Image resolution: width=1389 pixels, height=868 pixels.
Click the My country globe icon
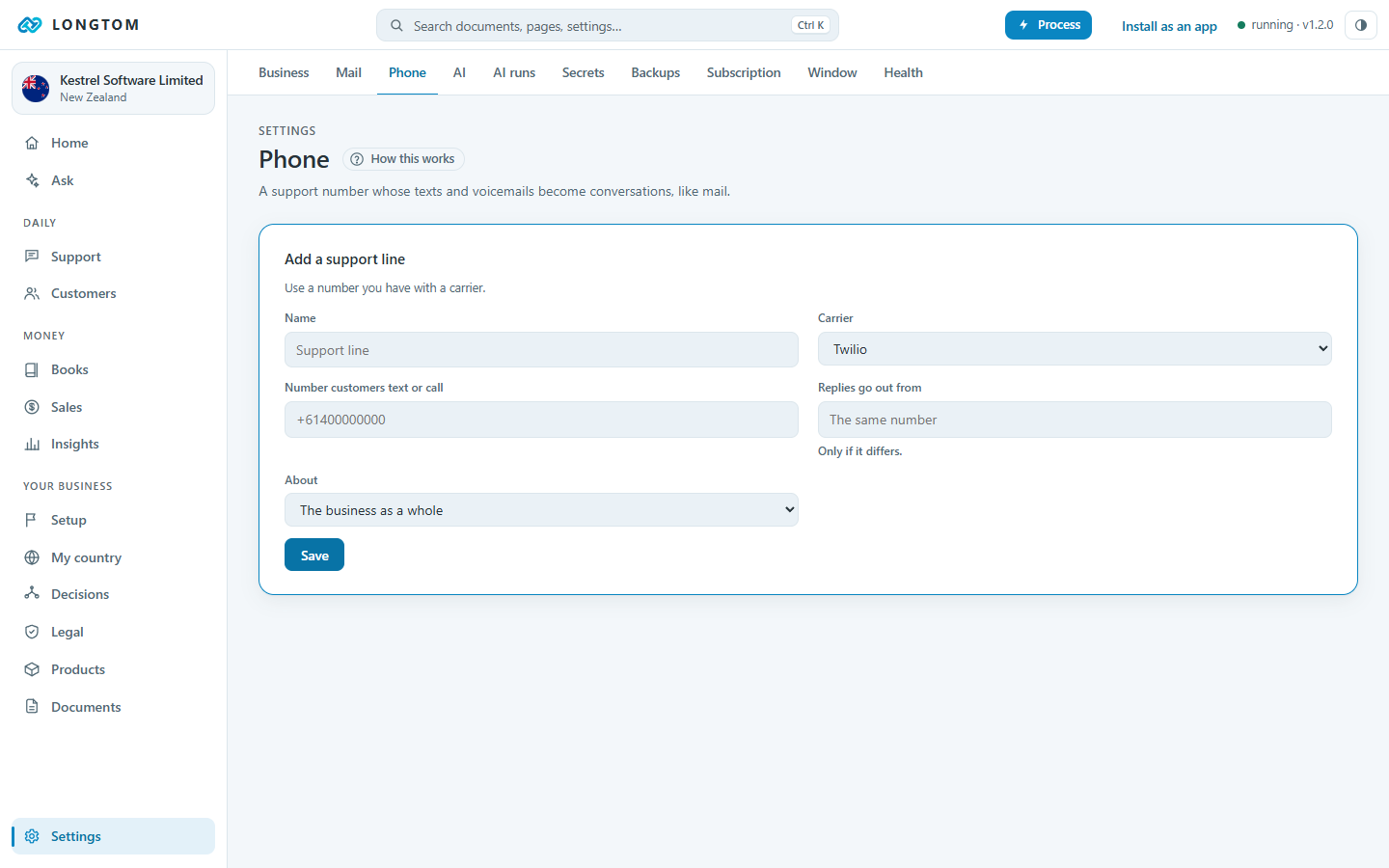pos(32,557)
